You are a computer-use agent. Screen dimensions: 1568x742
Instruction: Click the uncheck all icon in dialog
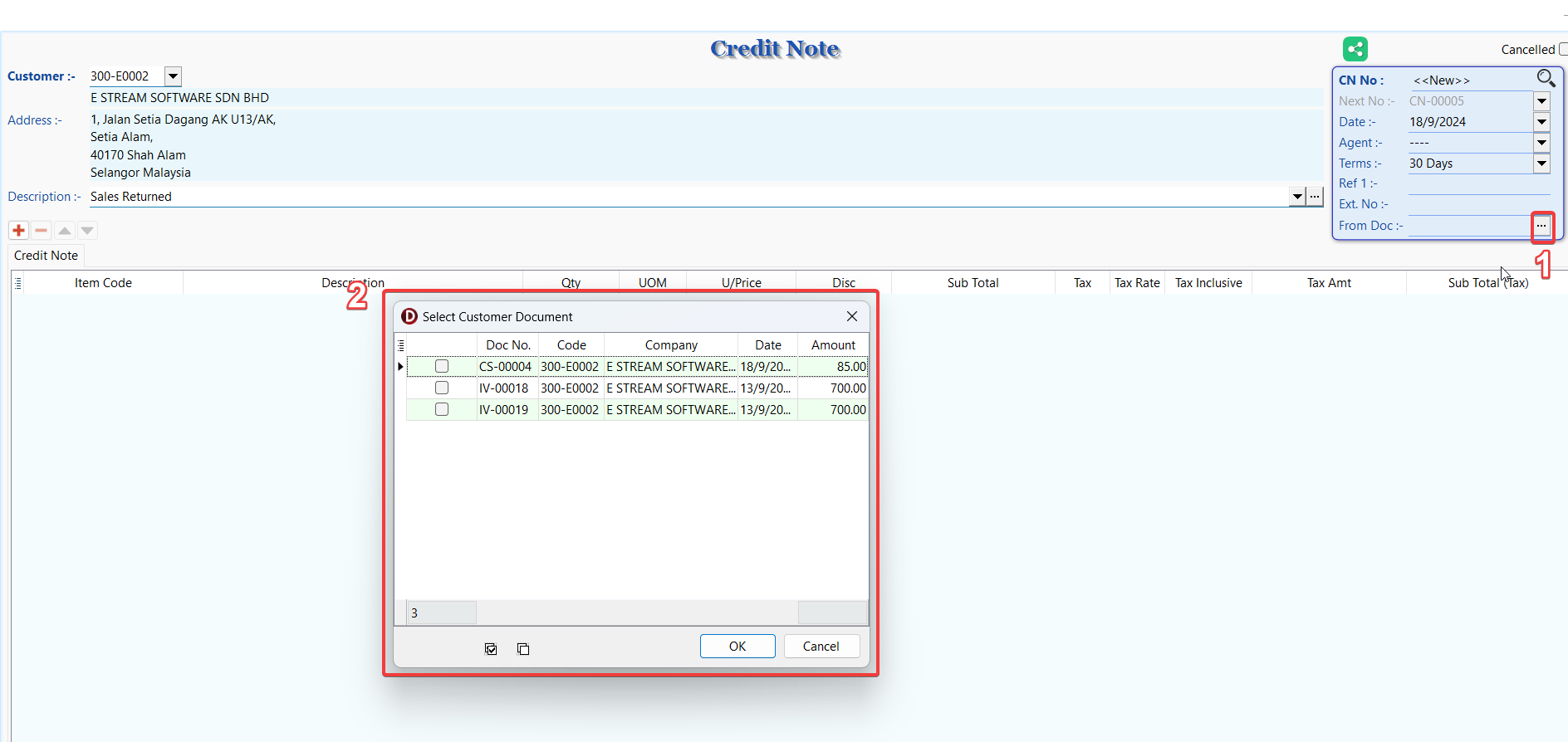click(x=523, y=649)
